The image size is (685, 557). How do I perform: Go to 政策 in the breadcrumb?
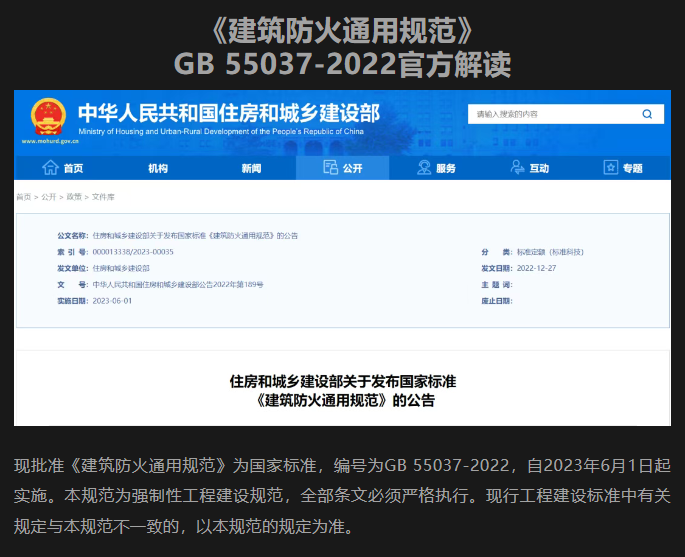pos(74,197)
